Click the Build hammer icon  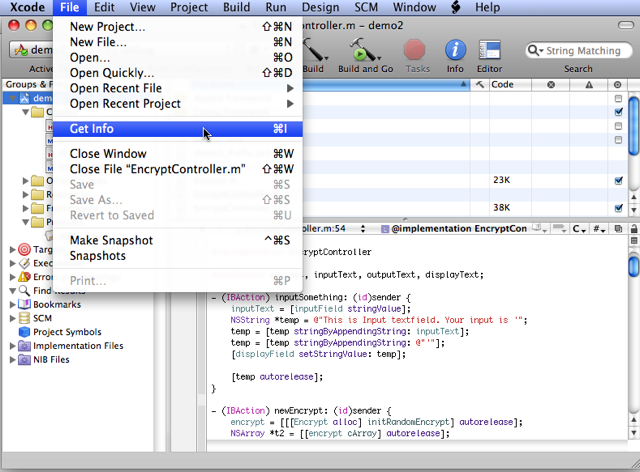click(x=314, y=50)
